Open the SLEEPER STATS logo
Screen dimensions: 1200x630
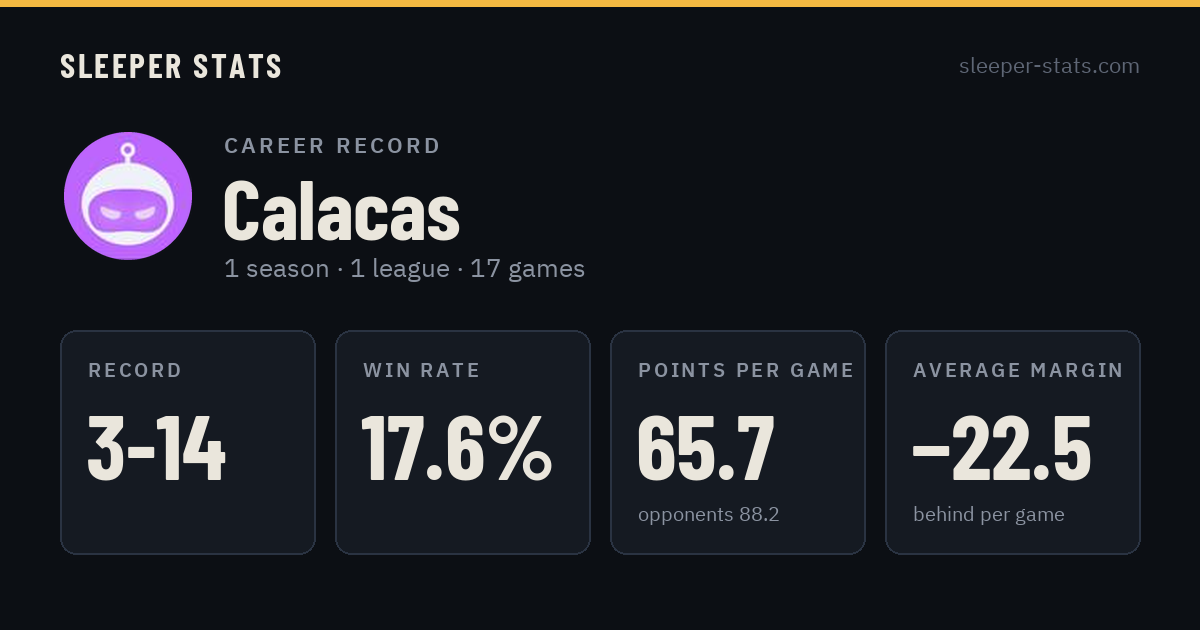click(x=171, y=66)
